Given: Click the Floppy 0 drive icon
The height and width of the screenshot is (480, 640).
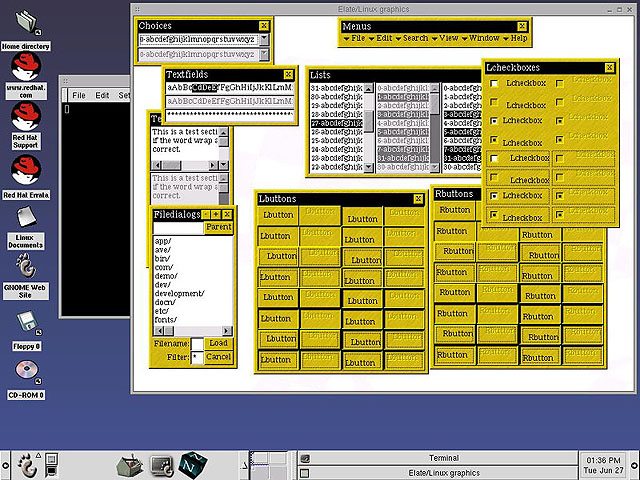Looking at the screenshot, I should pyautogui.click(x=26, y=321).
